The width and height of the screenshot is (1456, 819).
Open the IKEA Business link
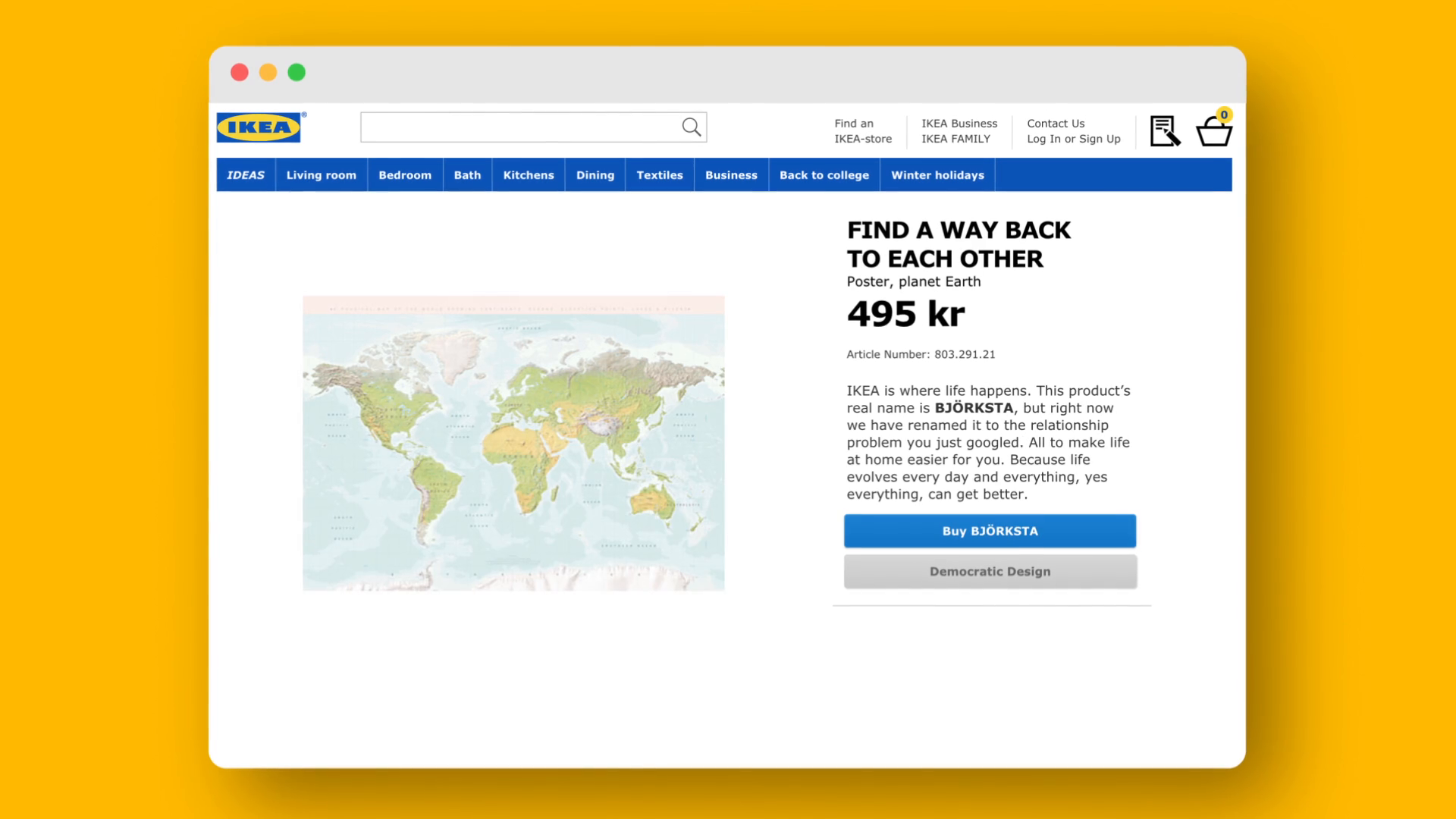959,124
